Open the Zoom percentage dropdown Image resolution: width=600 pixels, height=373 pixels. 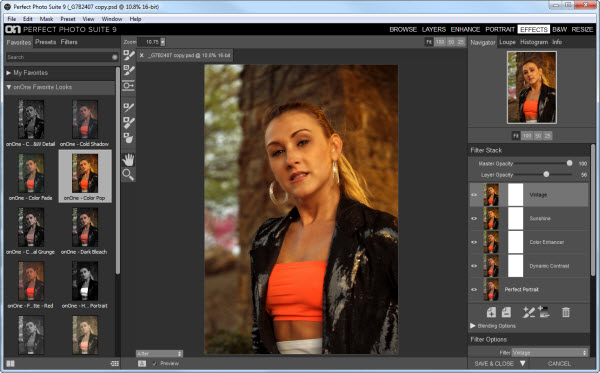163,42
